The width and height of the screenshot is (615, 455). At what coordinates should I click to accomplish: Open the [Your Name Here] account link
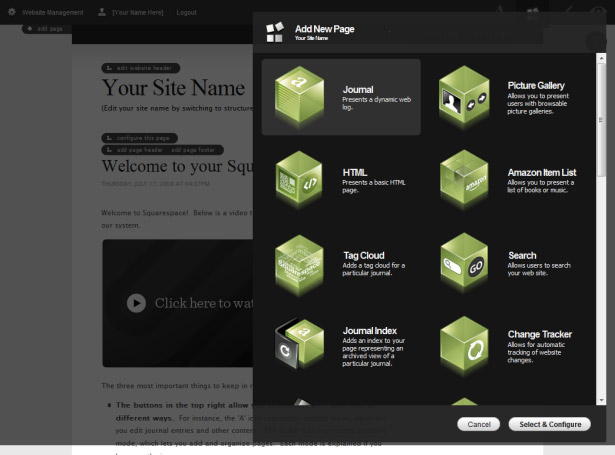(x=138, y=13)
